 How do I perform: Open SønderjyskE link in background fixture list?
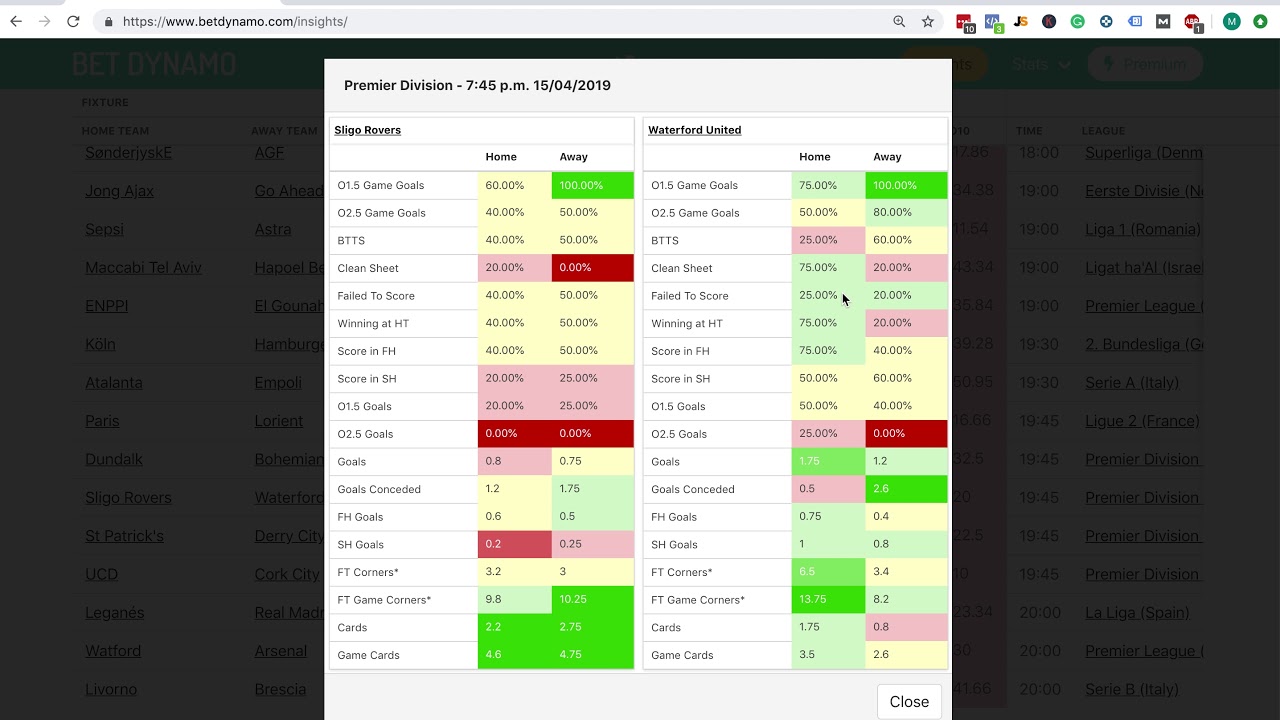(x=129, y=153)
